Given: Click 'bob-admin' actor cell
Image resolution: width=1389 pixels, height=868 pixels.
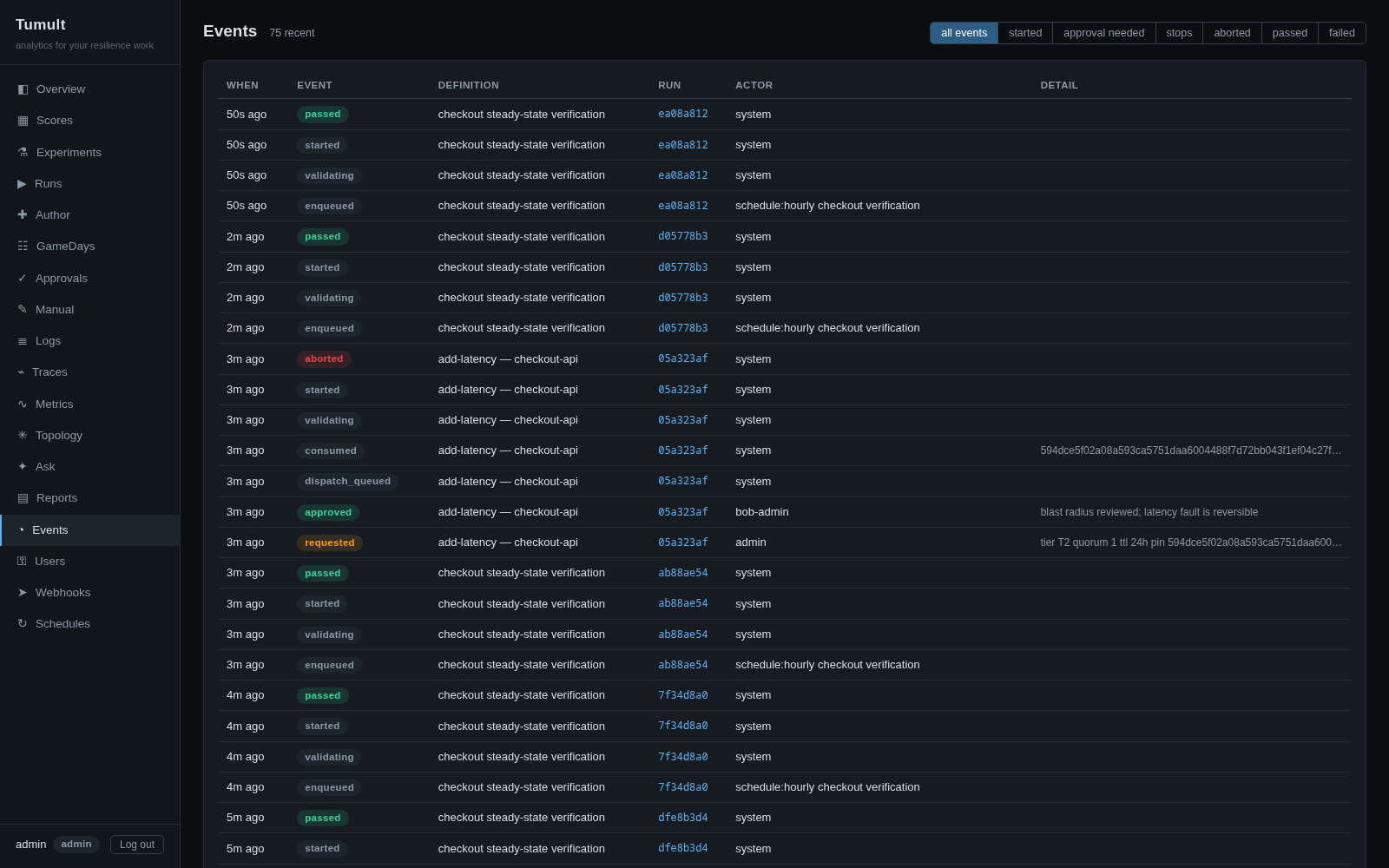Looking at the screenshot, I should [762, 512].
